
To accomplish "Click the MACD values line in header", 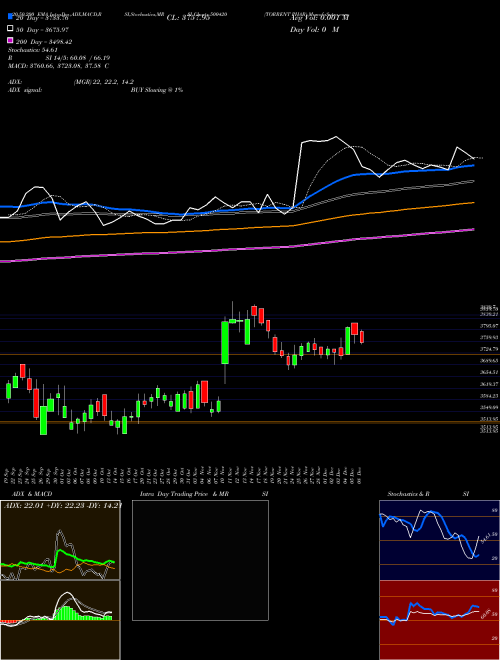I will [x=59, y=66].
